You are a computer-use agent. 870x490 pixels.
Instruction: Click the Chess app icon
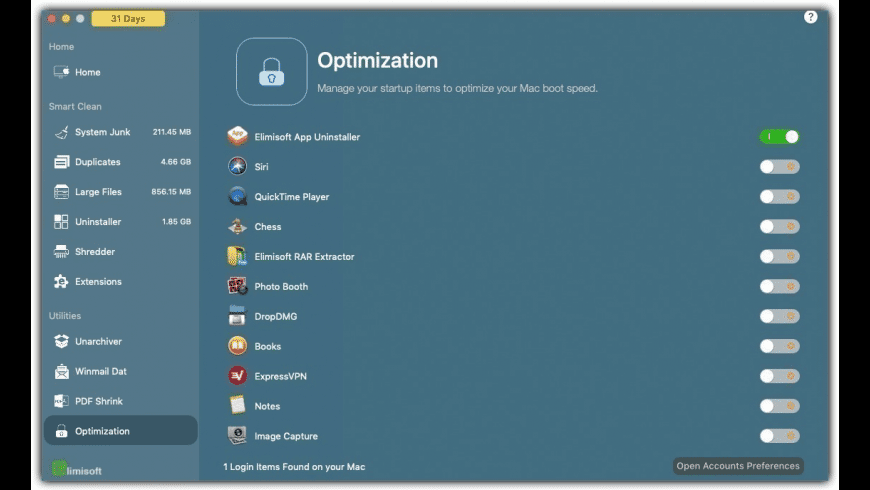pos(237,226)
